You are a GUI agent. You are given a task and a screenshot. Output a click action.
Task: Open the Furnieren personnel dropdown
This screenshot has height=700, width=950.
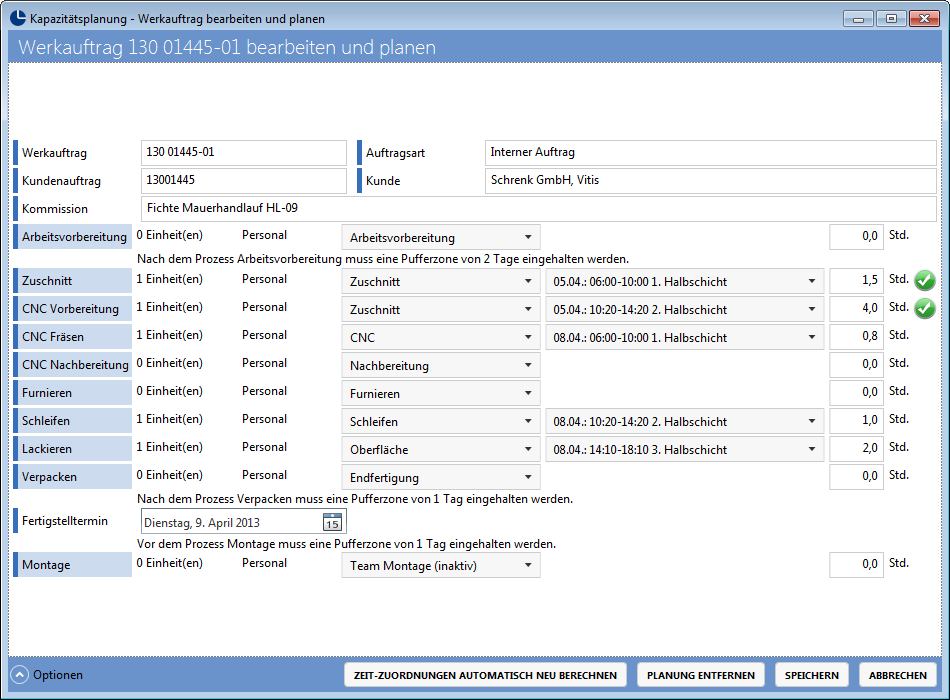coord(440,393)
